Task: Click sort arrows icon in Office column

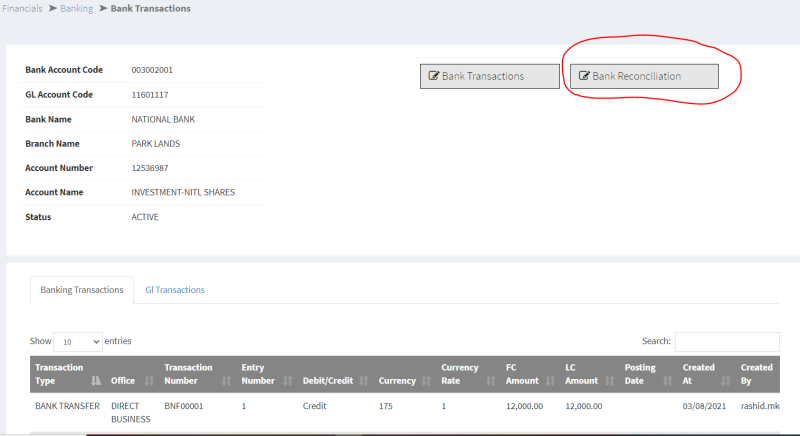Action: point(149,381)
